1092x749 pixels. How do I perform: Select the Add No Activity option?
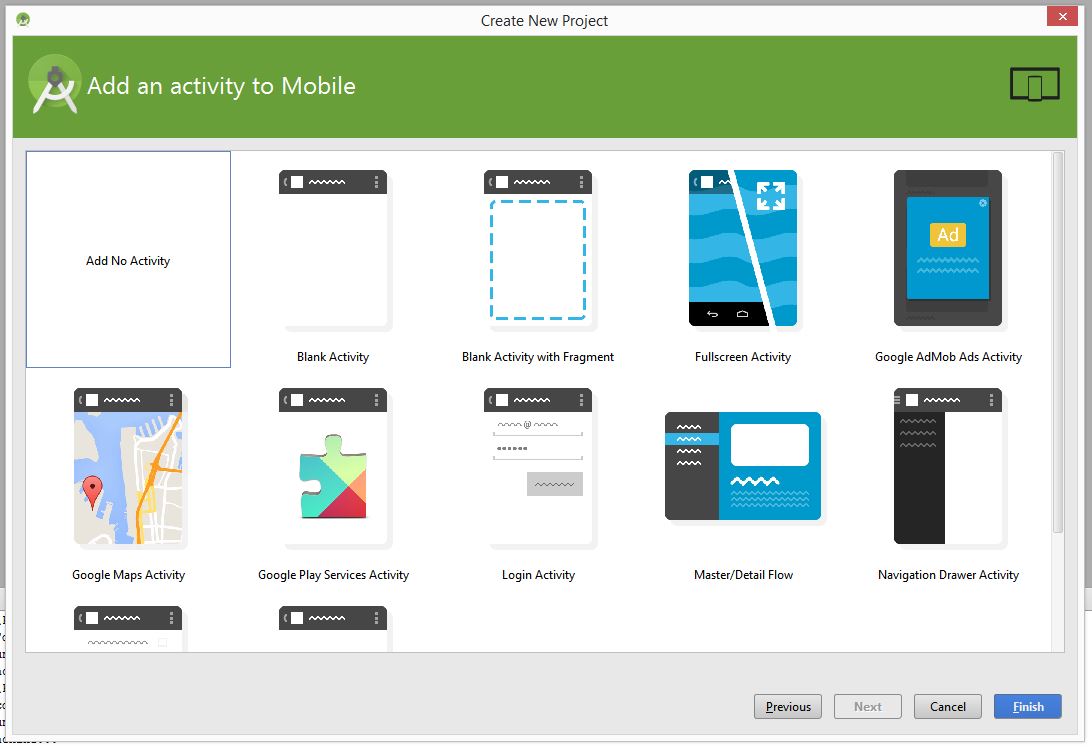[128, 260]
